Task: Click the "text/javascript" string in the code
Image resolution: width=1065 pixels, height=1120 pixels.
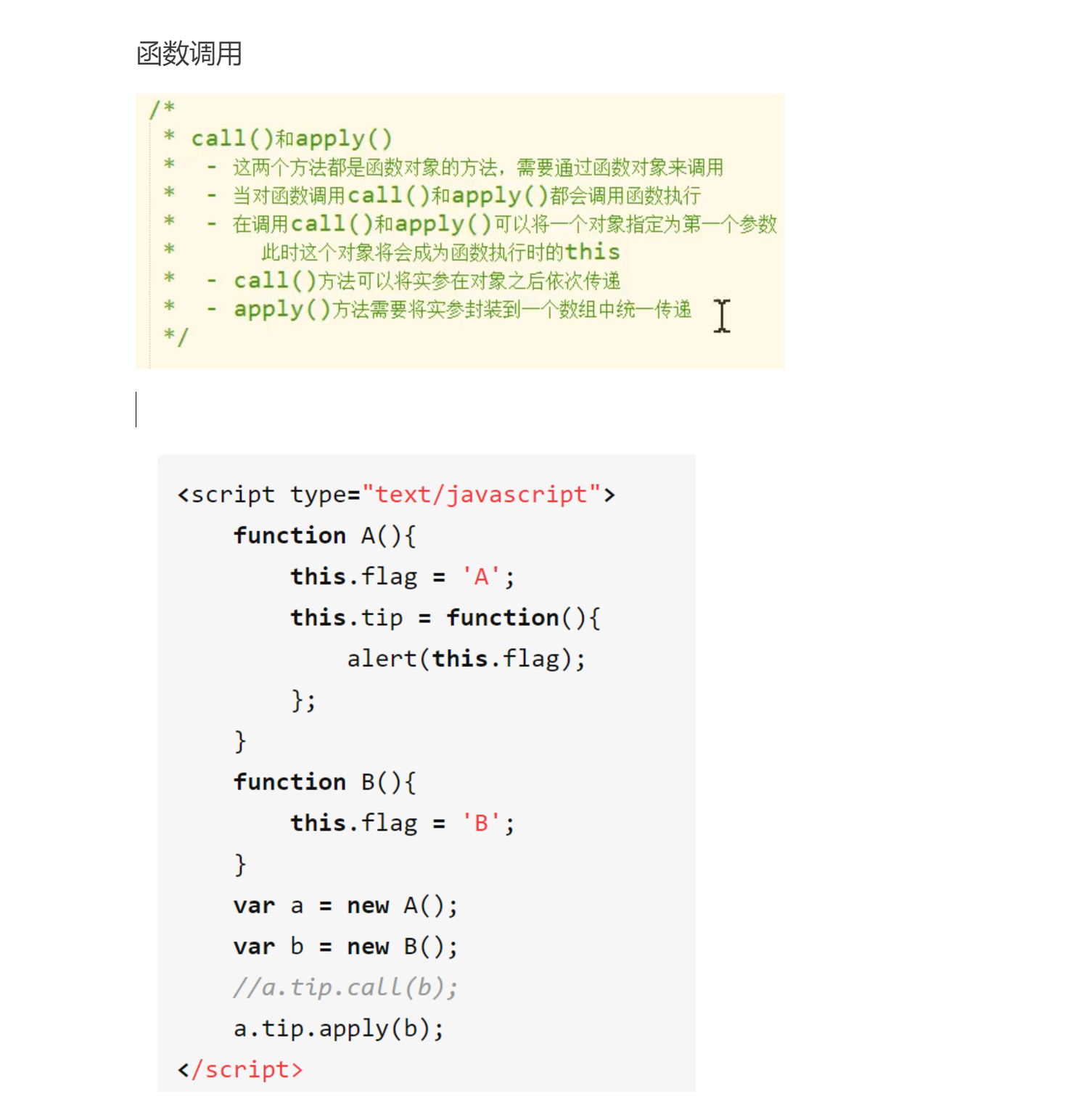Action: coord(481,495)
